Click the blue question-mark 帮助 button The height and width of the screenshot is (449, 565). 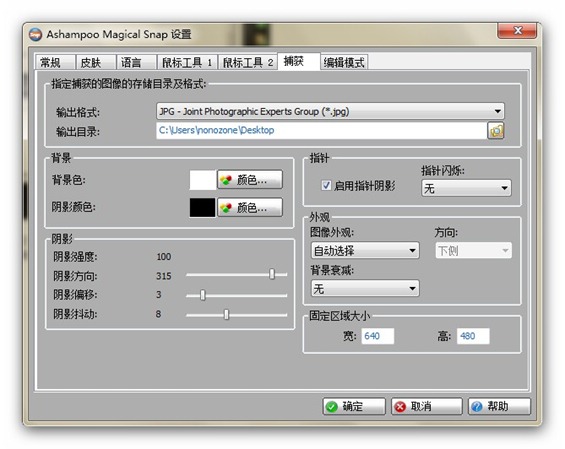point(499,406)
